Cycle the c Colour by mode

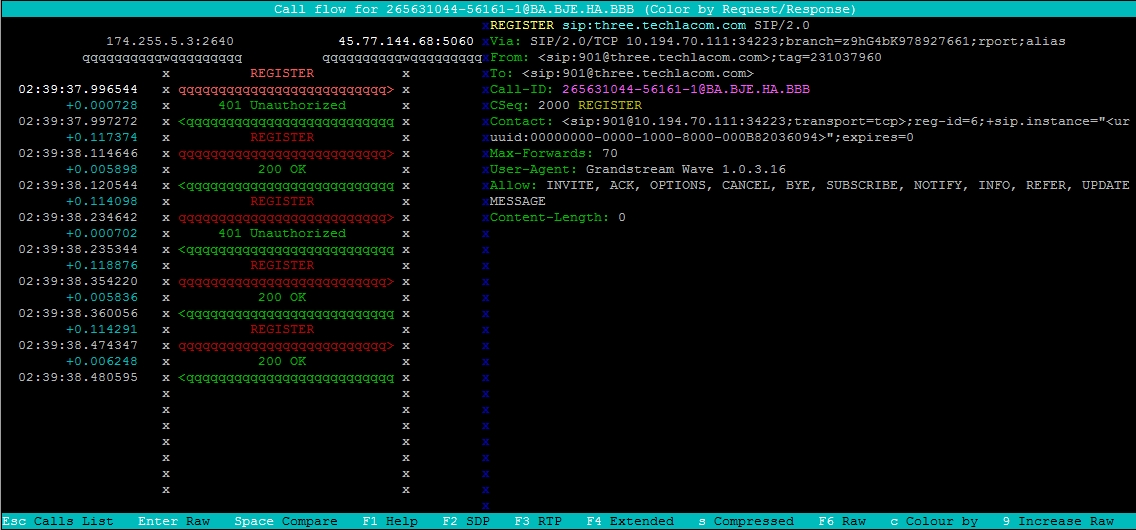pos(934,521)
